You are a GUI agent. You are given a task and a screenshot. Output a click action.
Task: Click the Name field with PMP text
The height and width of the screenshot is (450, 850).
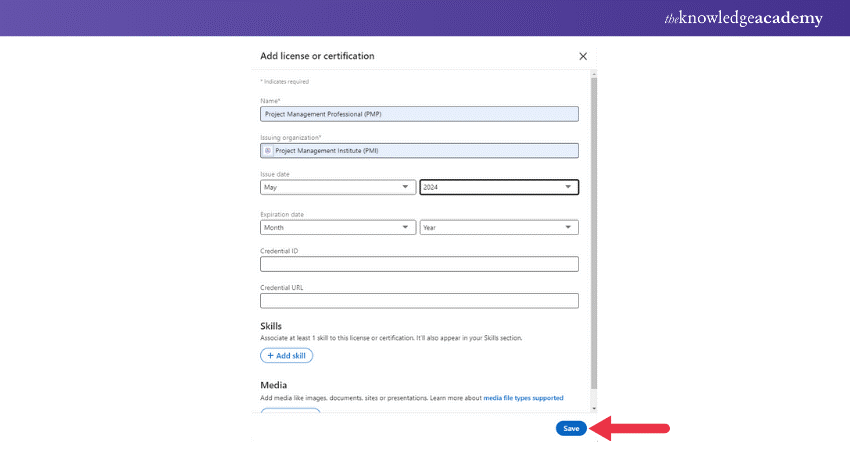pos(419,114)
